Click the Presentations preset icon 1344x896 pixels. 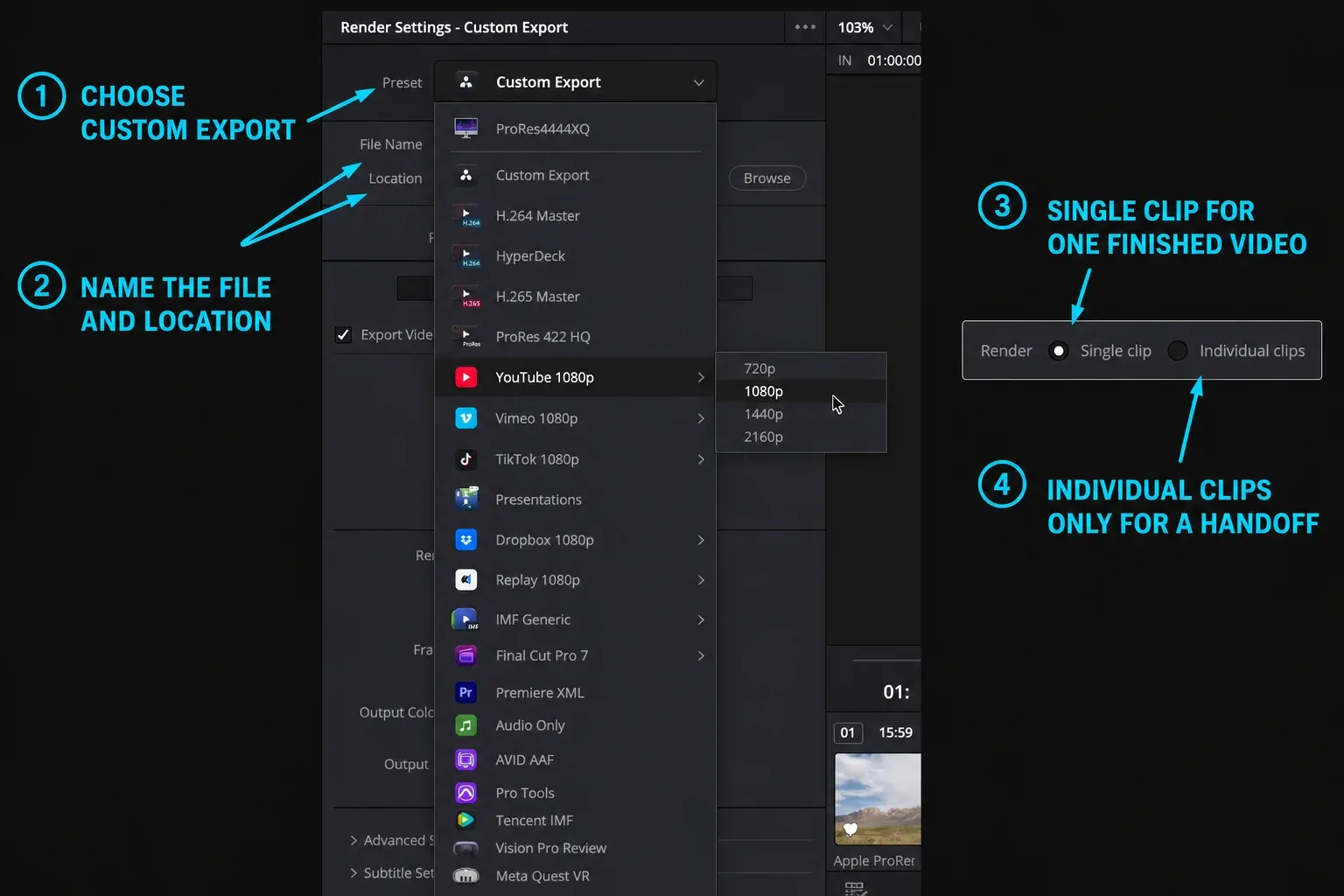point(466,499)
